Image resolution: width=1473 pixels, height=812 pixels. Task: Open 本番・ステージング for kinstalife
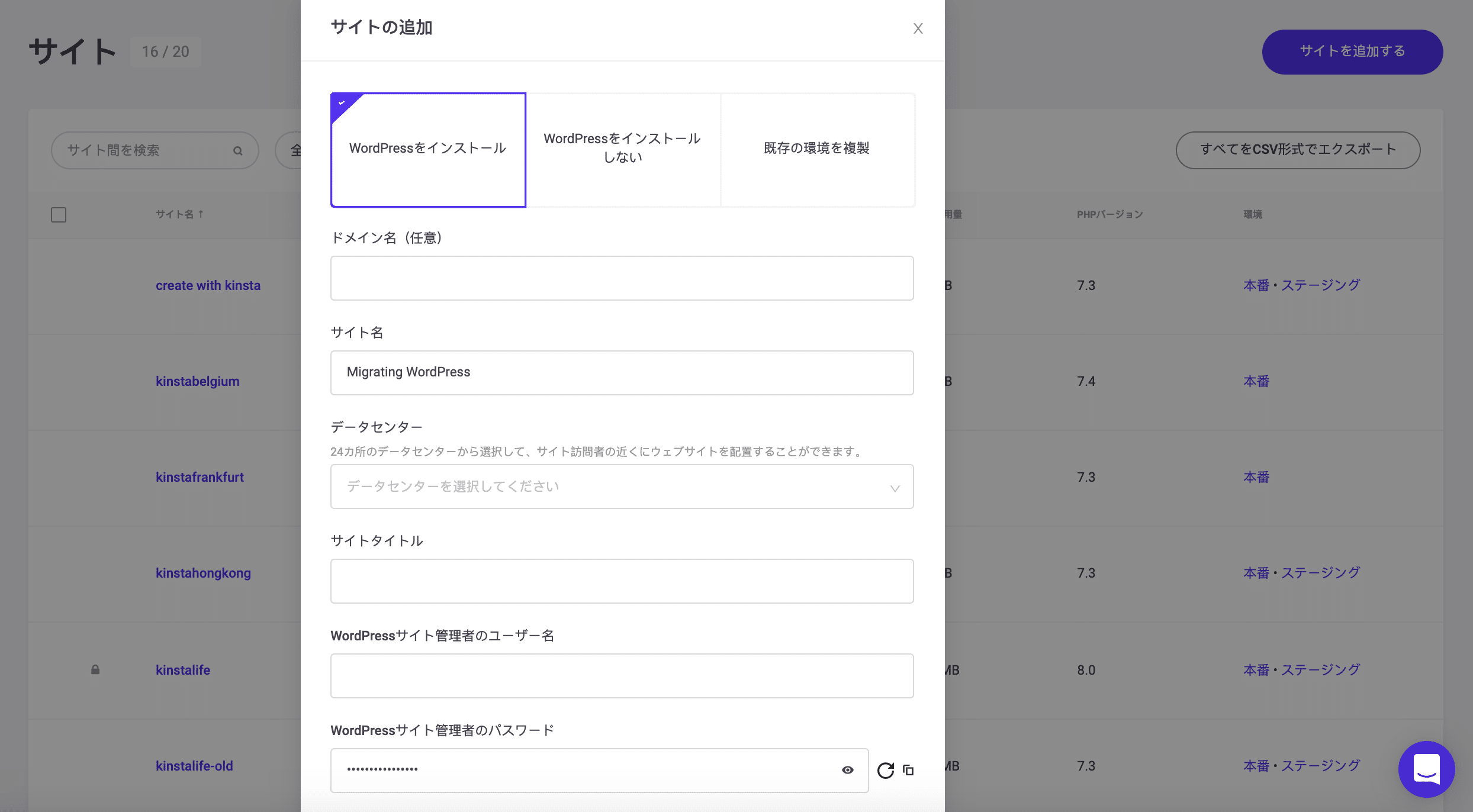click(1301, 670)
